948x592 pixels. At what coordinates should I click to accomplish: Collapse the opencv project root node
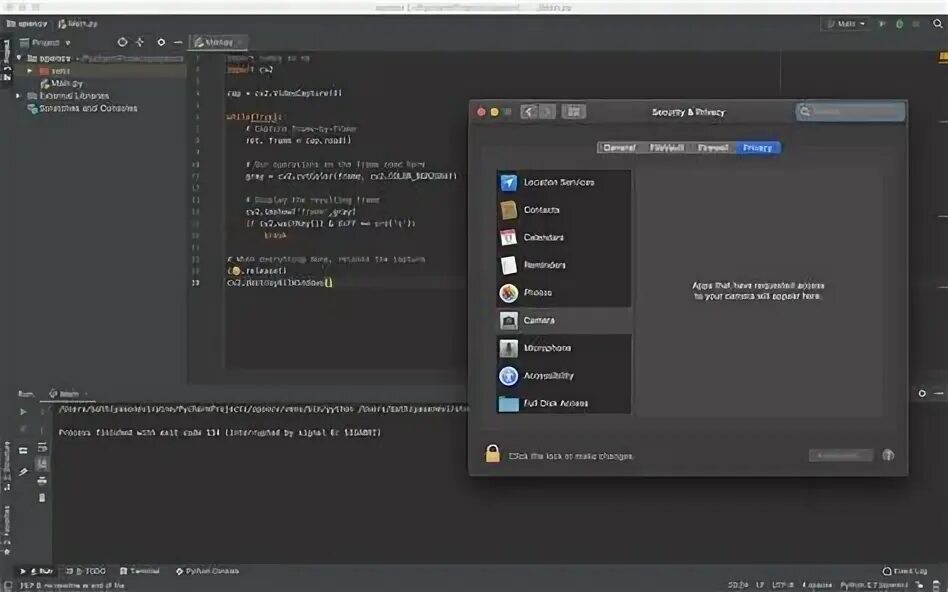[19, 58]
